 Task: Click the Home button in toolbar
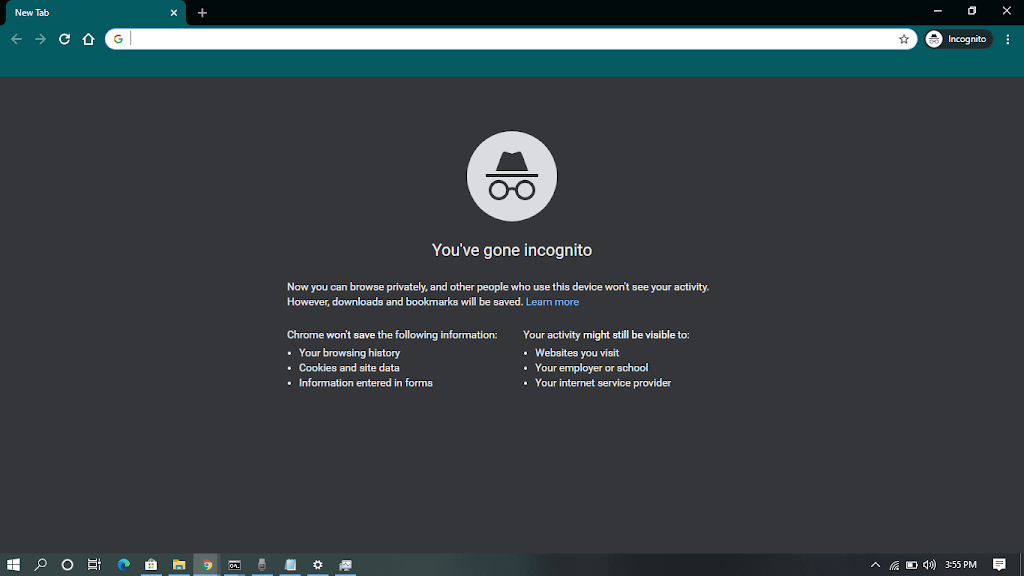tap(88, 39)
